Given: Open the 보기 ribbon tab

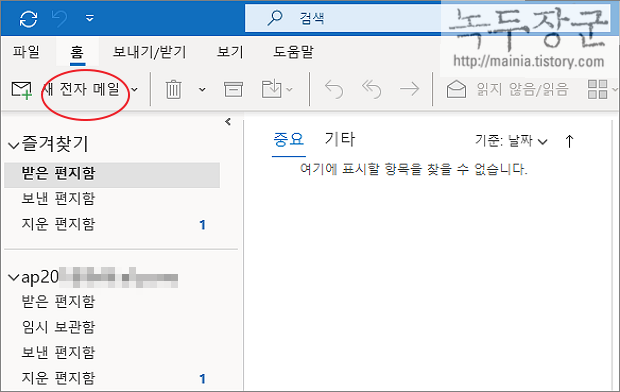Looking at the screenshot, I should click(x=230, y=52).
